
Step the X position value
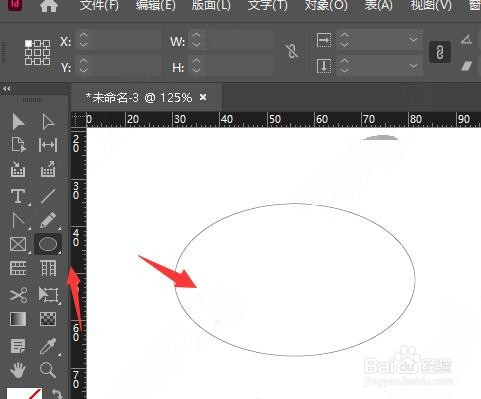pos(83,40)
